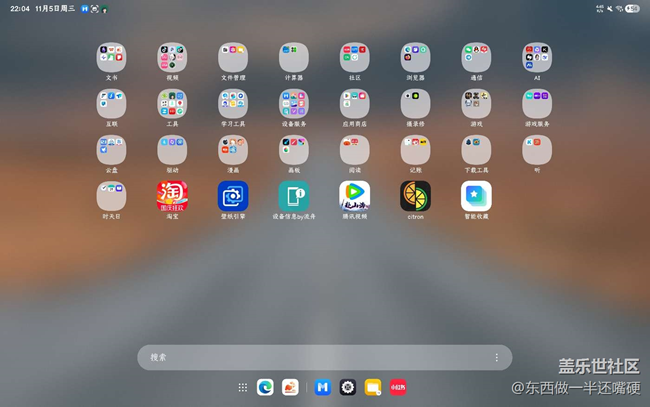Open search bar three-dot menu

[x=496, y=357]
